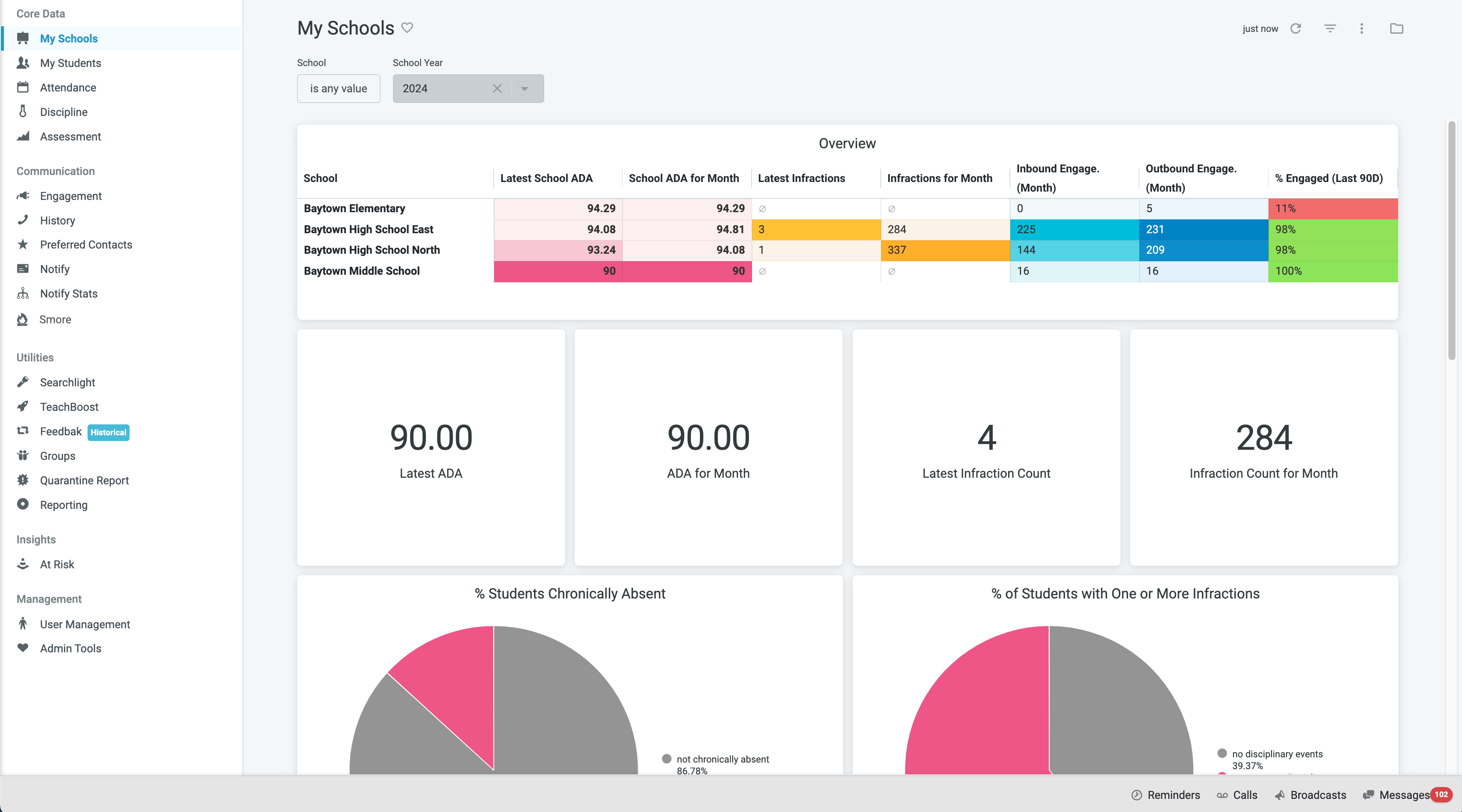
Task: Open the At Risk insights page
Action: pos(57,565)
